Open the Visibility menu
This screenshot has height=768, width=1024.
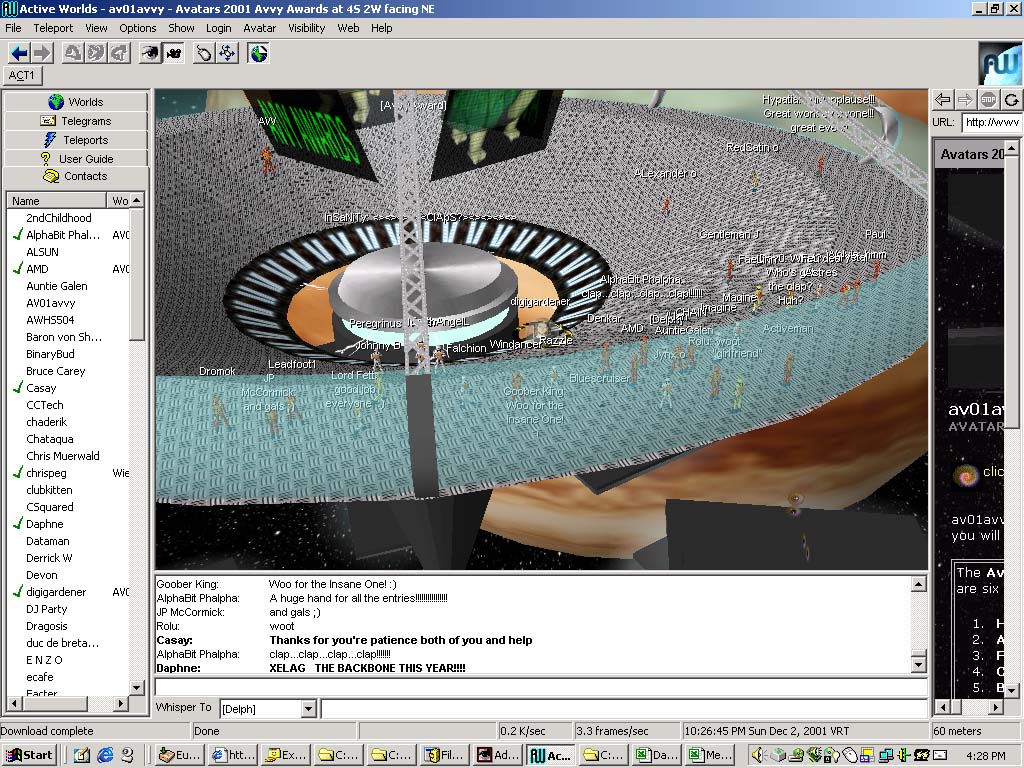pyautogui.click(x=307, y=28)
